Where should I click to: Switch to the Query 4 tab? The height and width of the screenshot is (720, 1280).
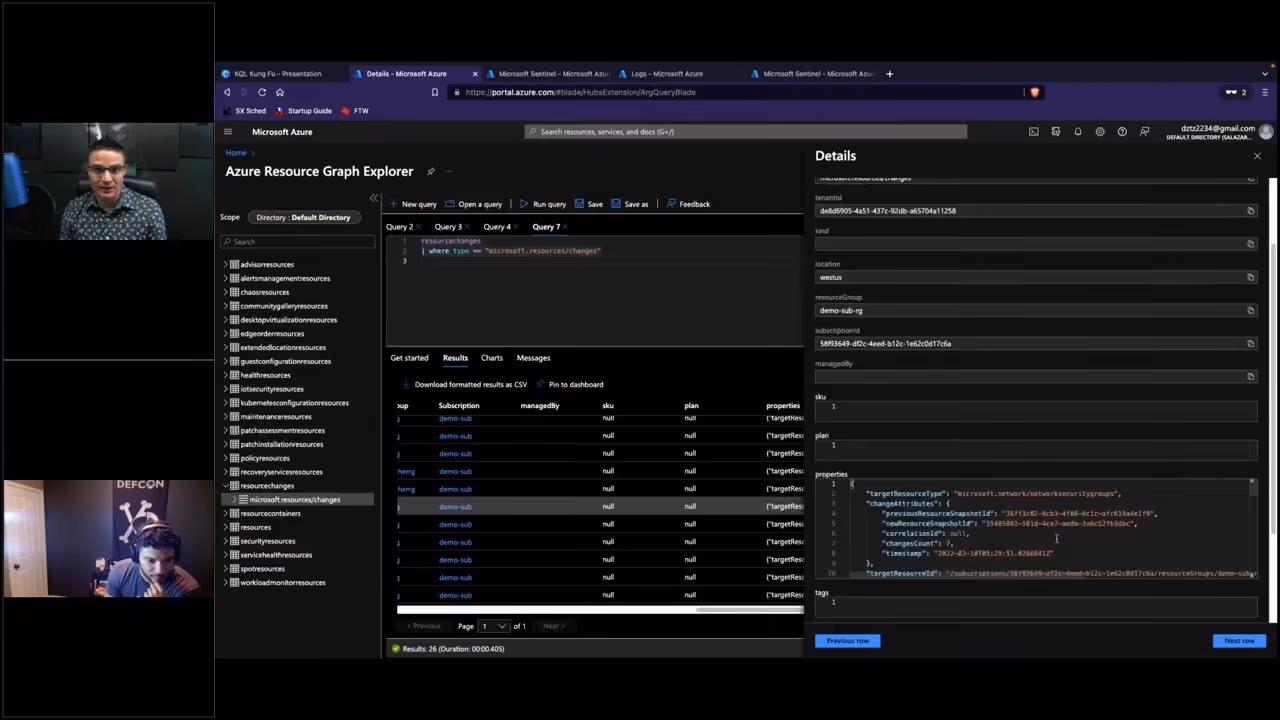[x=497, y=227]
